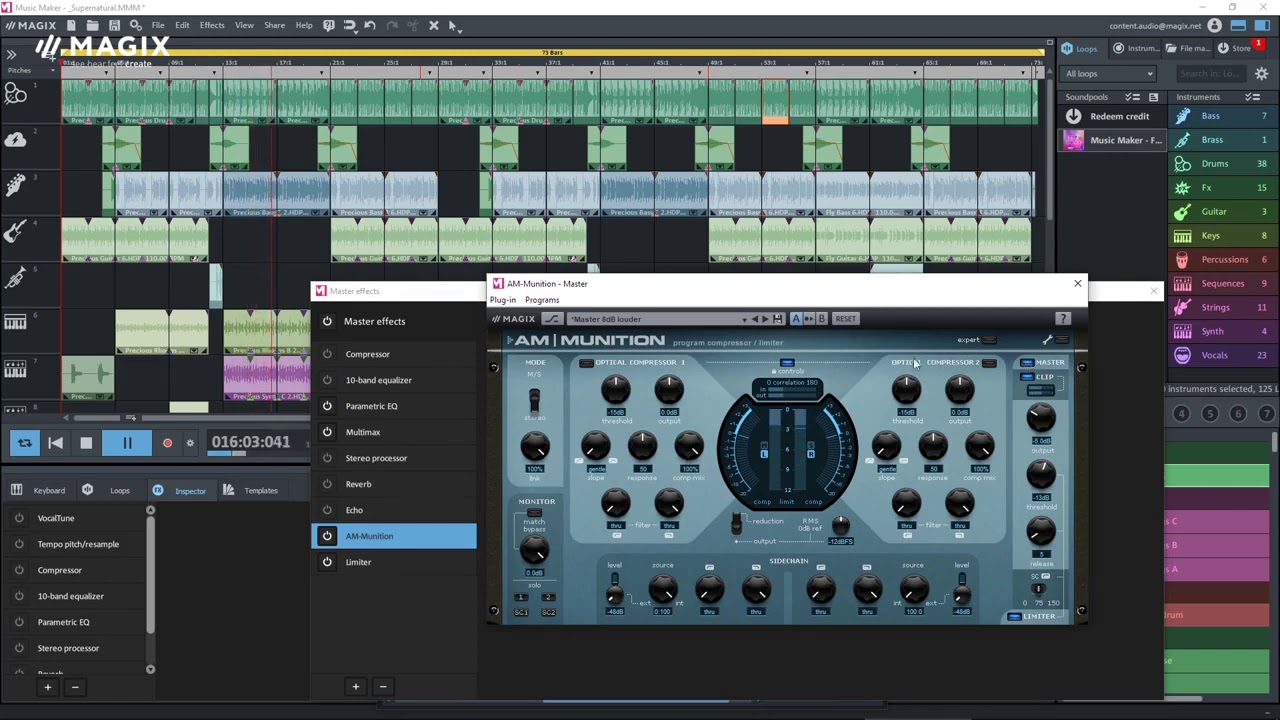
Task: Open the mouse mode pointer tool
Action: pyautogui.click(x=453, y=25)
